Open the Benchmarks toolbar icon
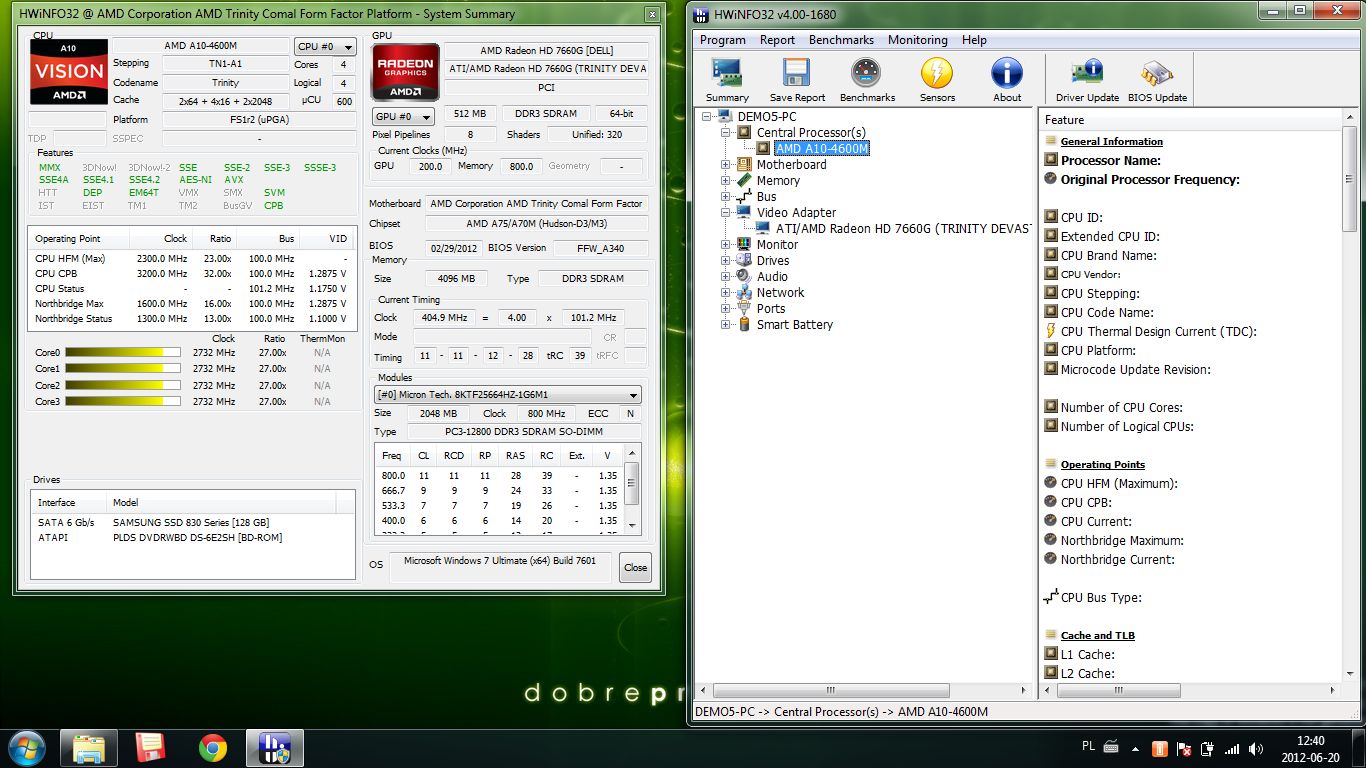 pos(867,79)
